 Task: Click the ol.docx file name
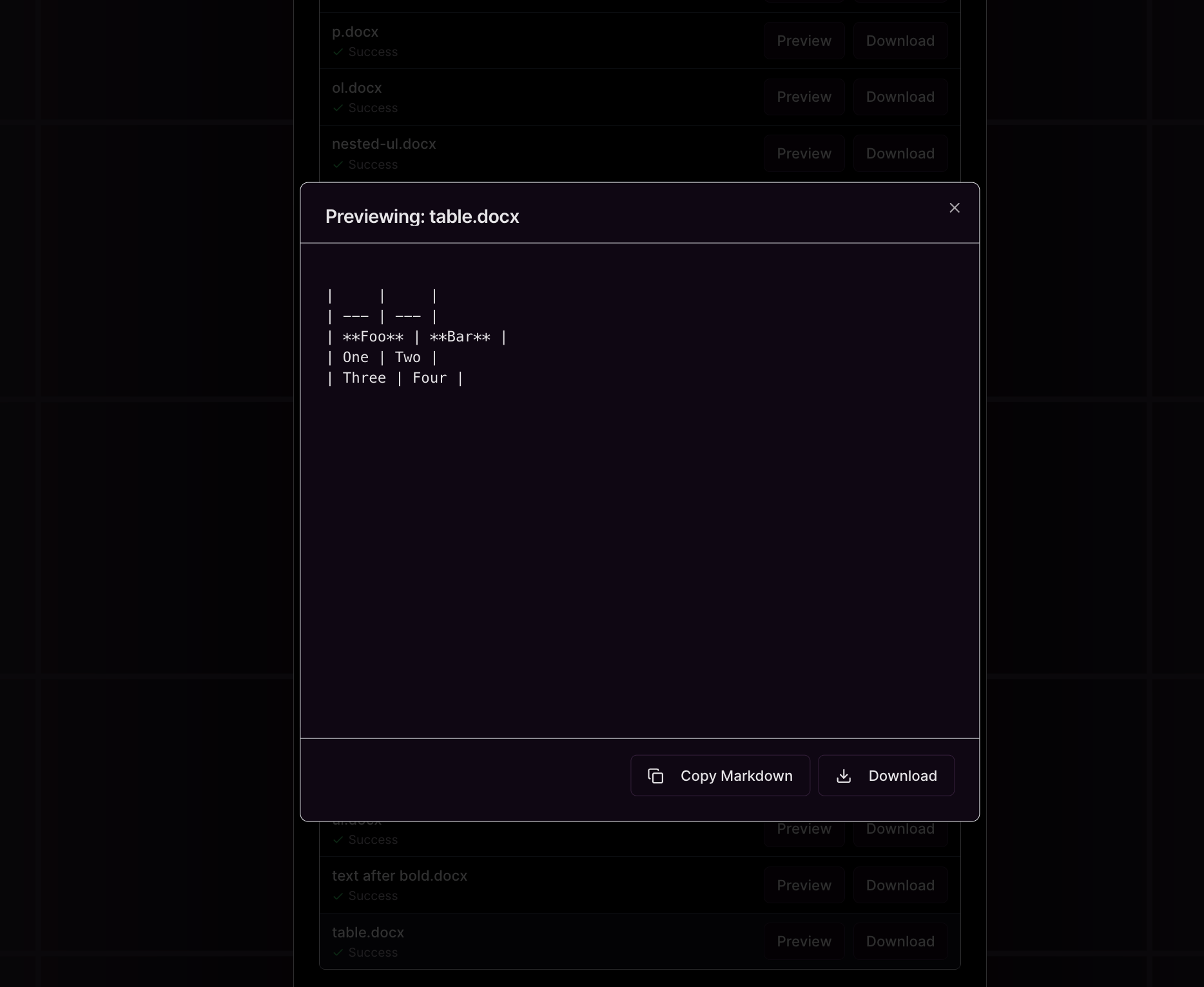[356, 88]
